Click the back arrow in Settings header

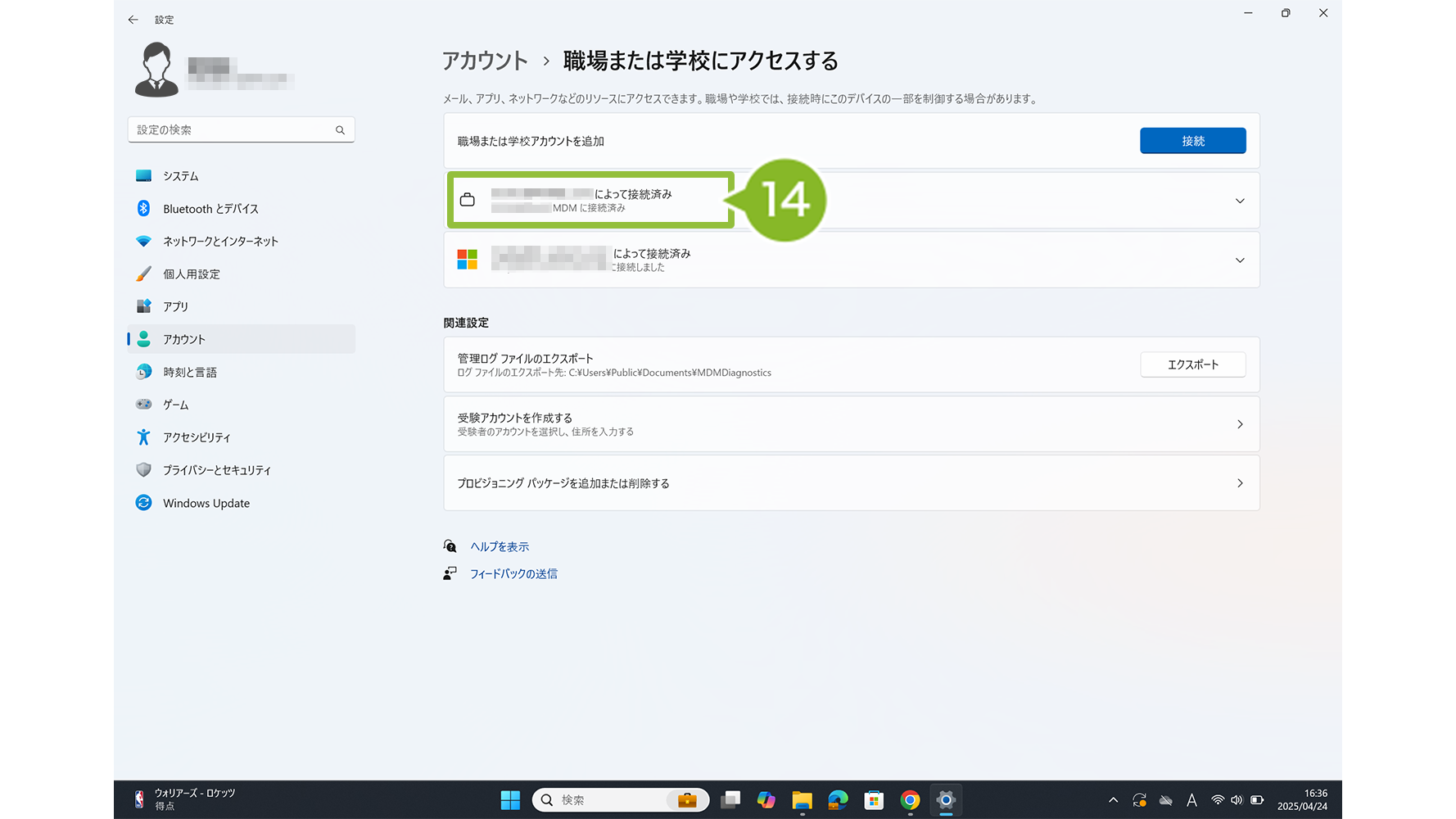click(133, 20)
